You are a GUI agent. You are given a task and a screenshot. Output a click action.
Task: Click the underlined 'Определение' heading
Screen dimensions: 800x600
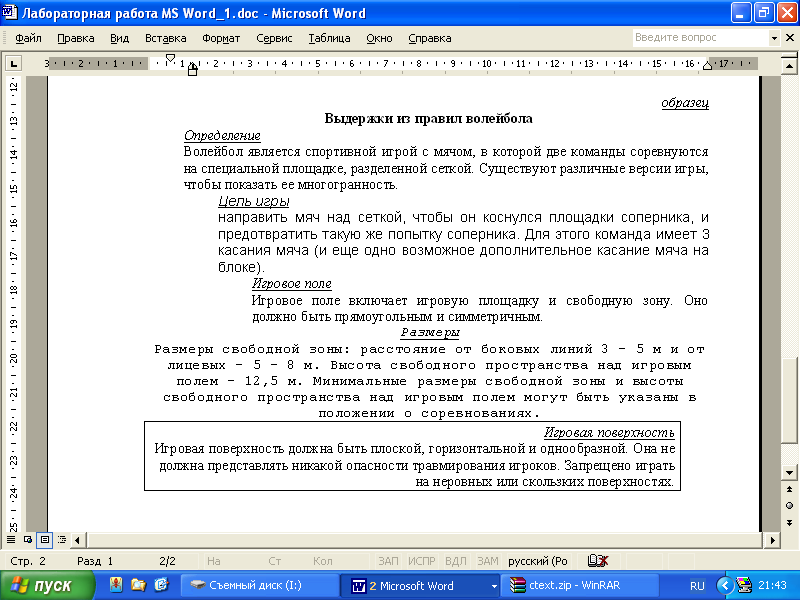(222, 136)
